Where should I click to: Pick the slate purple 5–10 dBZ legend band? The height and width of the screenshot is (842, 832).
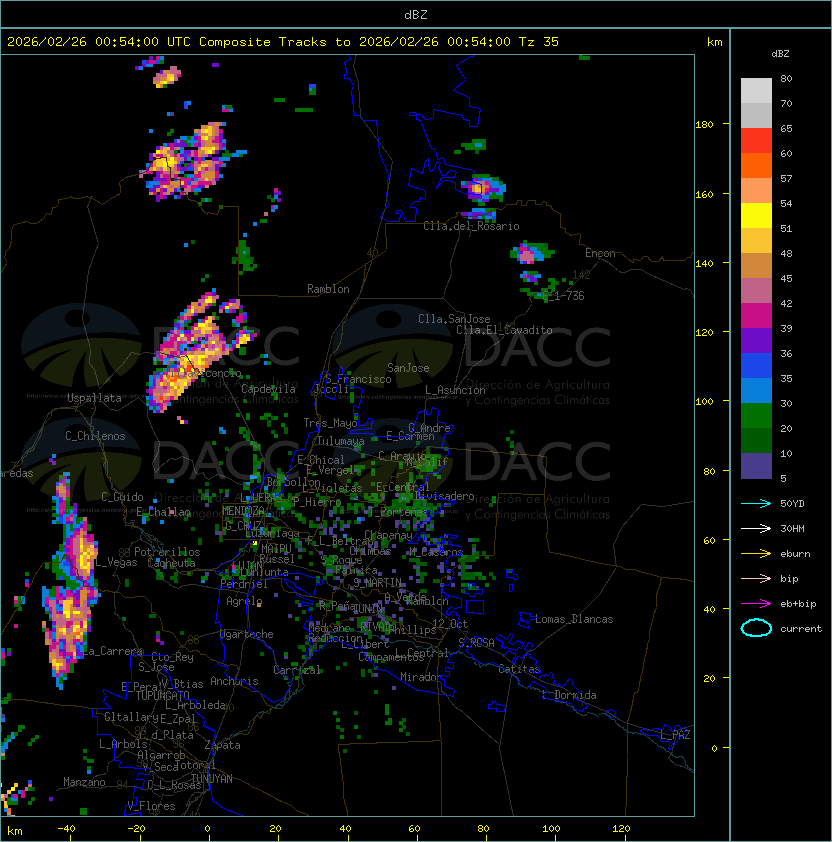coord(756,466)
